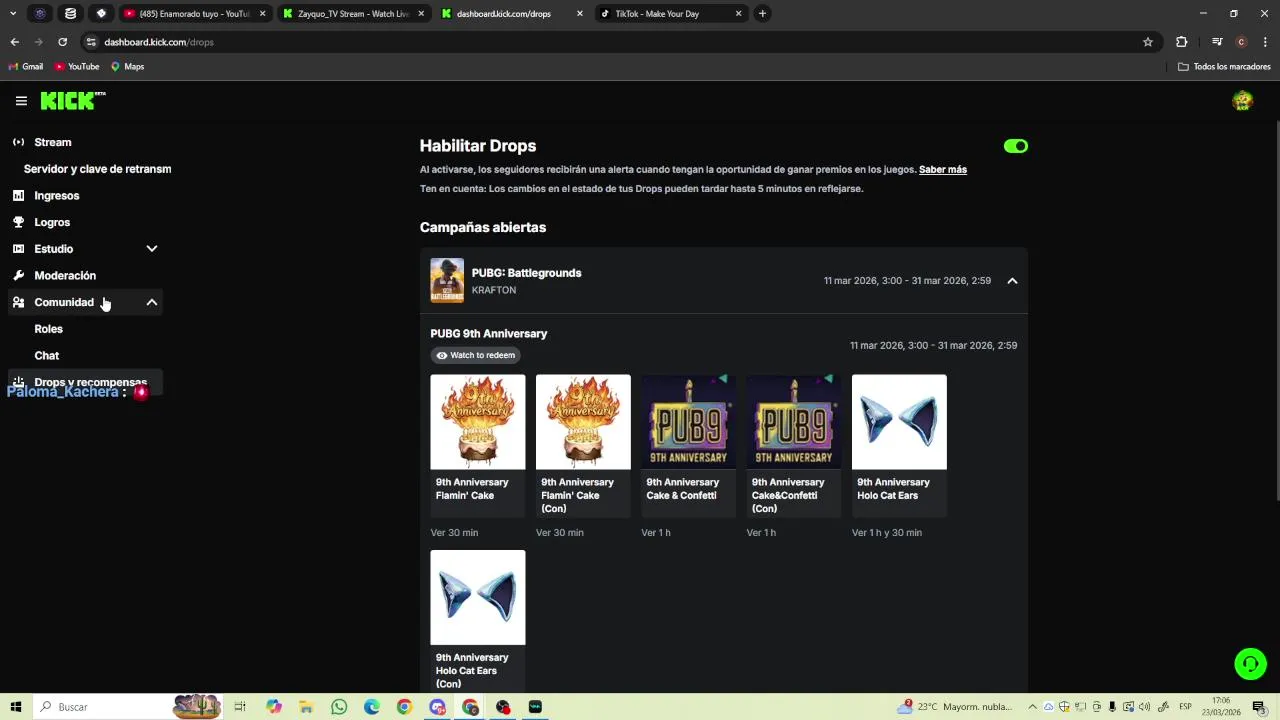Reload the page with the refresh icon
Screen dimensions: 1280x720
[62, 42]
